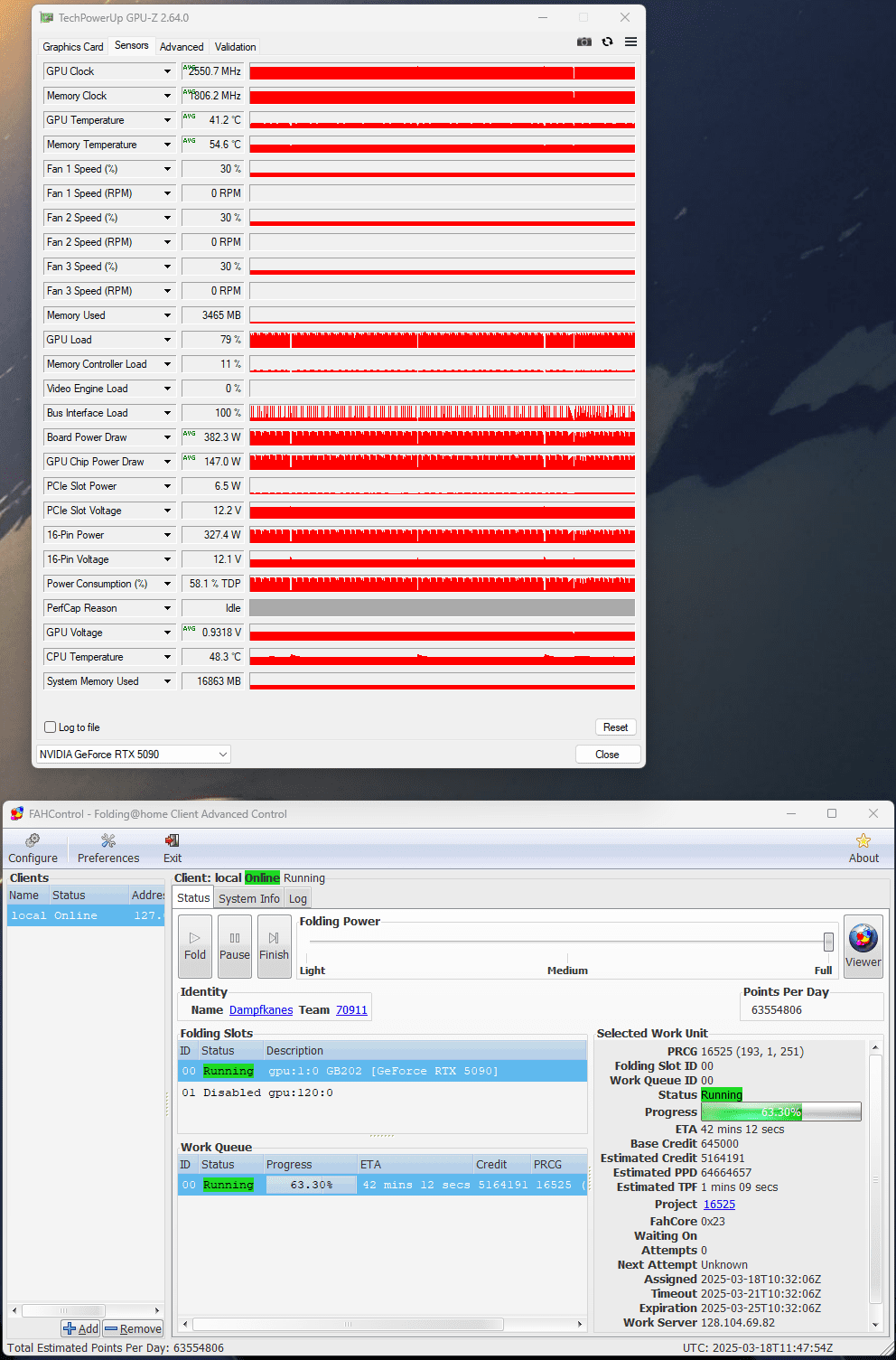Click the Exit icon in FAHControl
The width and height of the screenshot is (896, 1360).
(x=173, y=849)
